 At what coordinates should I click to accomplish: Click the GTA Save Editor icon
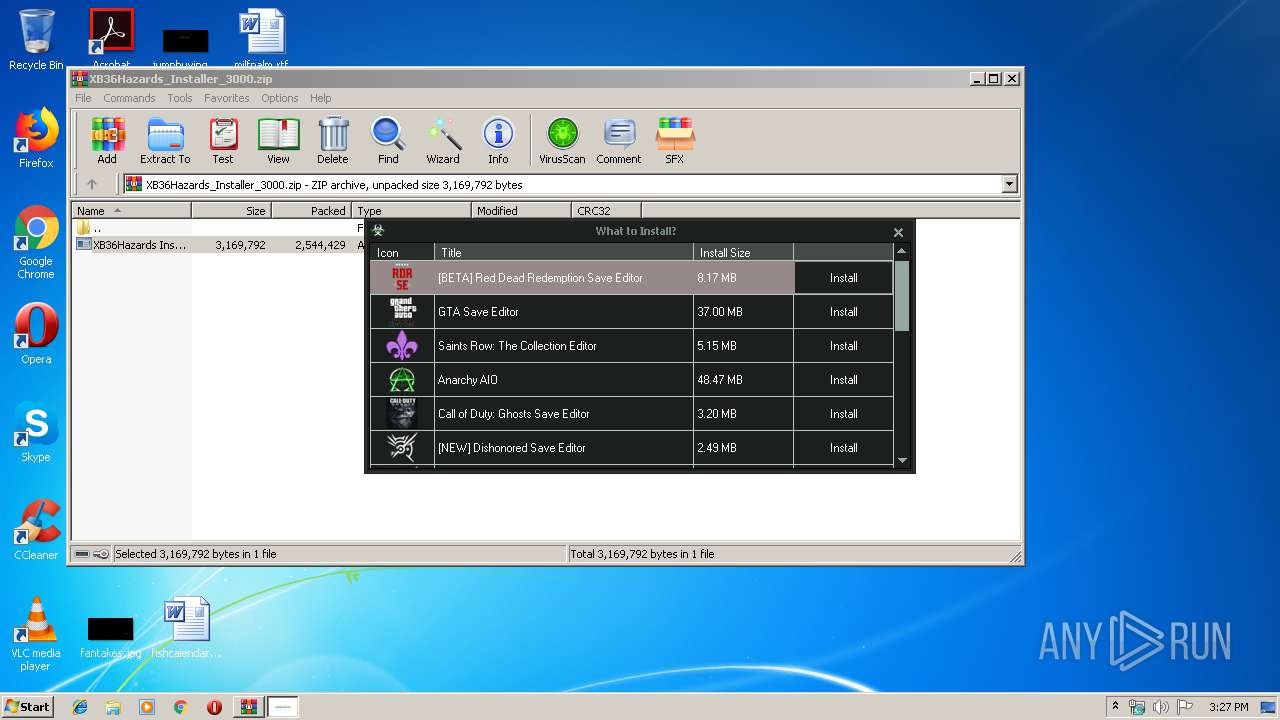(402, 311)
